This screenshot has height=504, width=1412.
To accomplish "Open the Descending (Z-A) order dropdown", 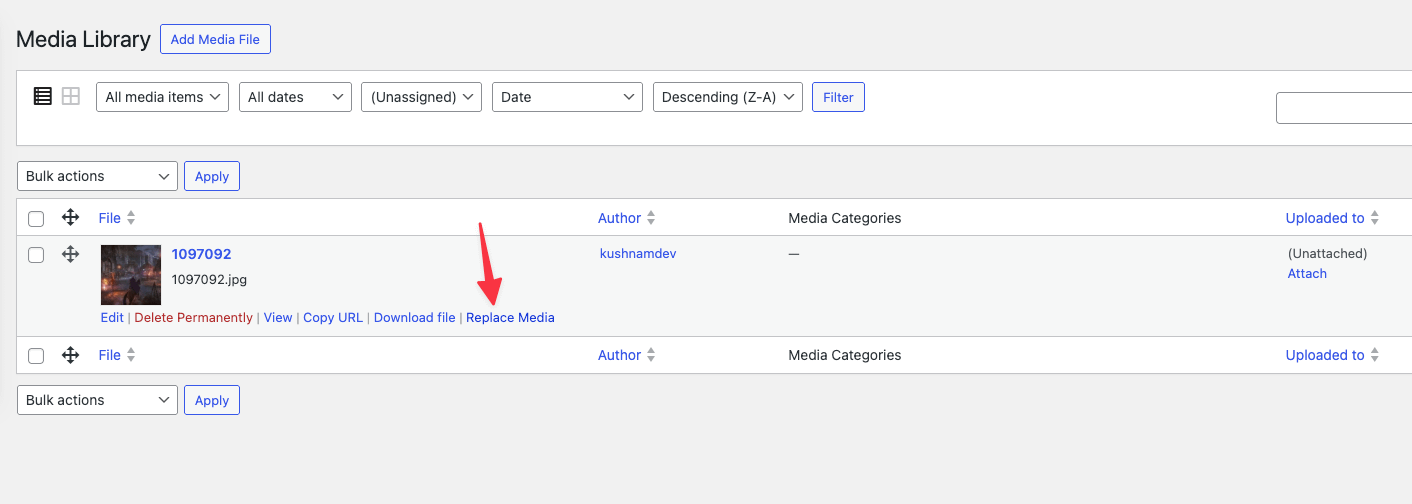I will [727, 97].
